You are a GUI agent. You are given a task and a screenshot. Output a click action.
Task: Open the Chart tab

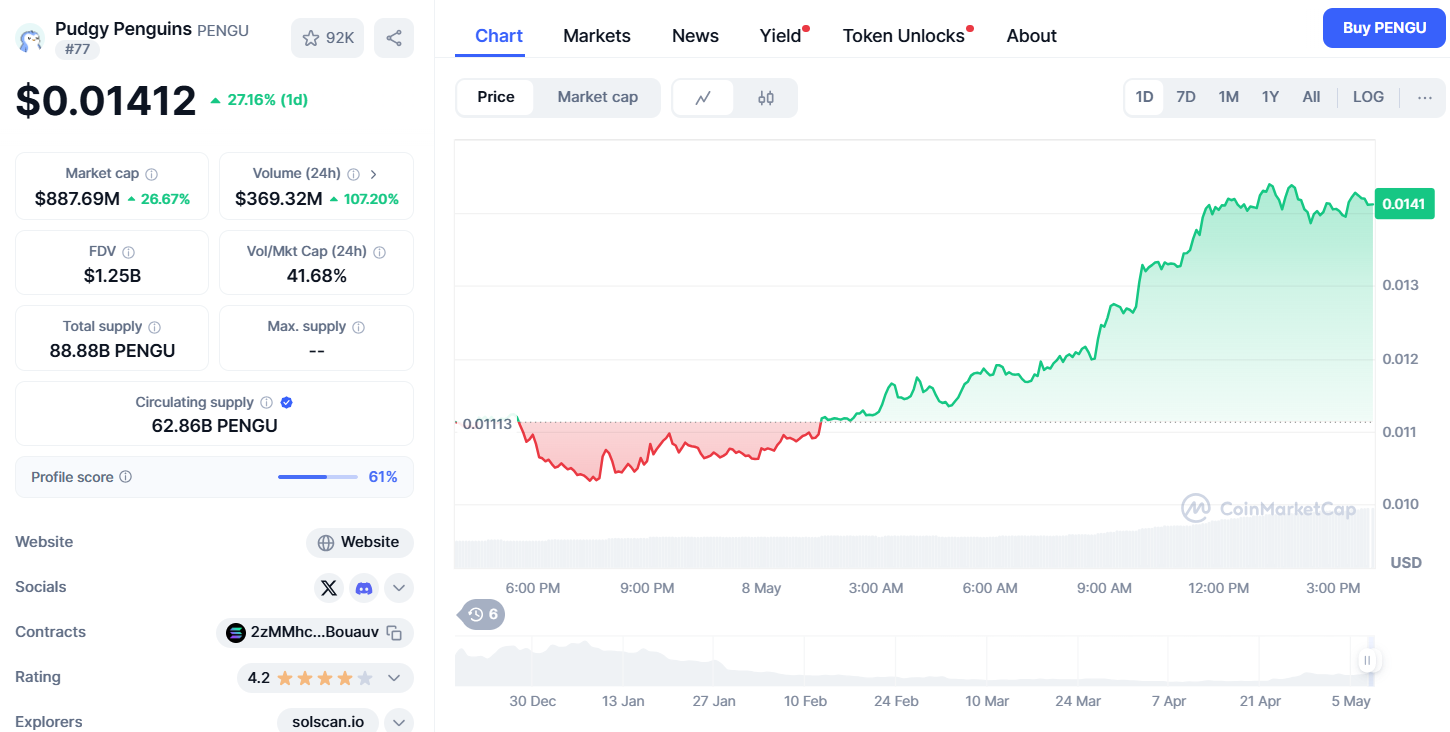(x=499, y=36)
